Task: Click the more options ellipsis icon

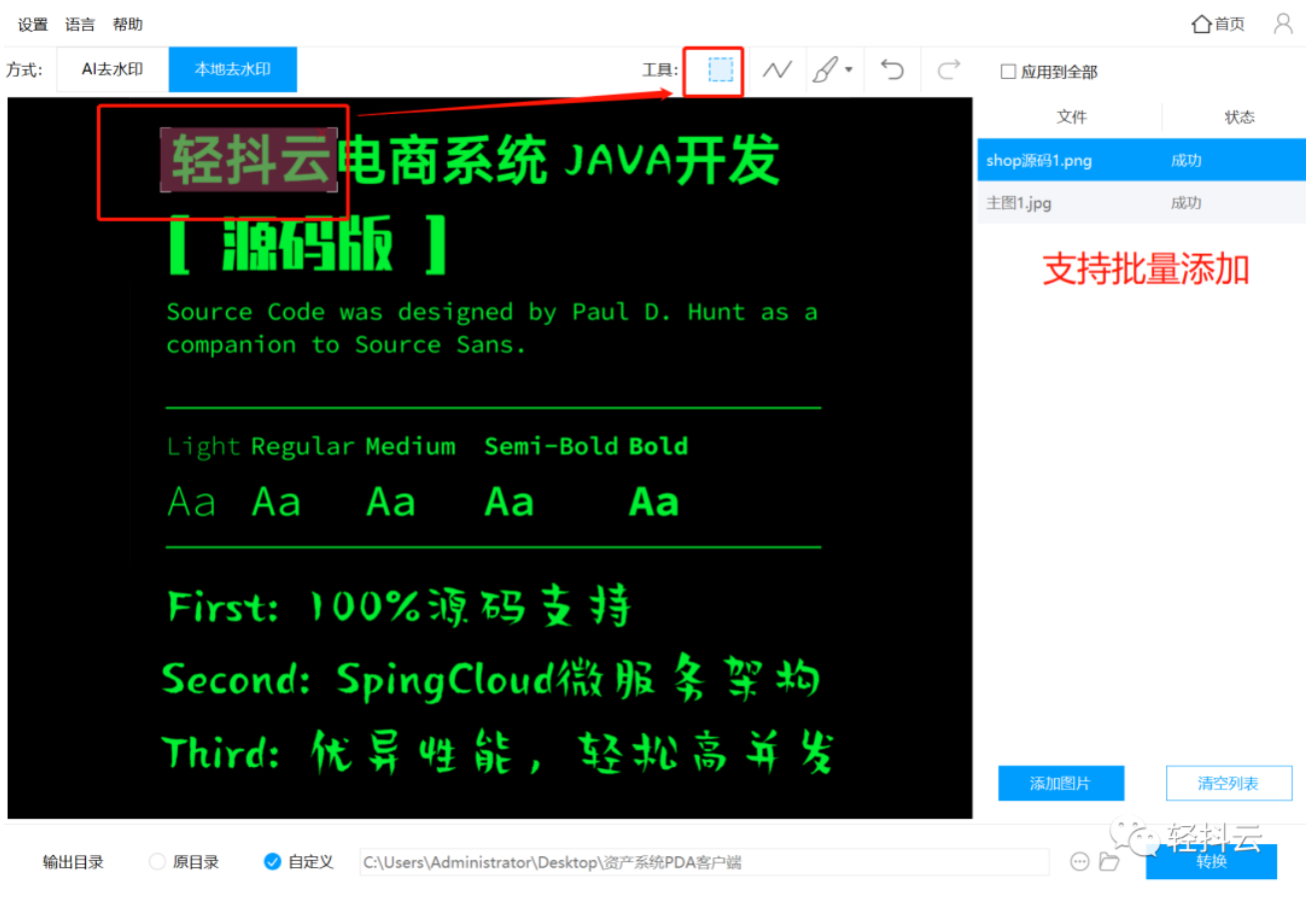Action: tap(1079, 861)
